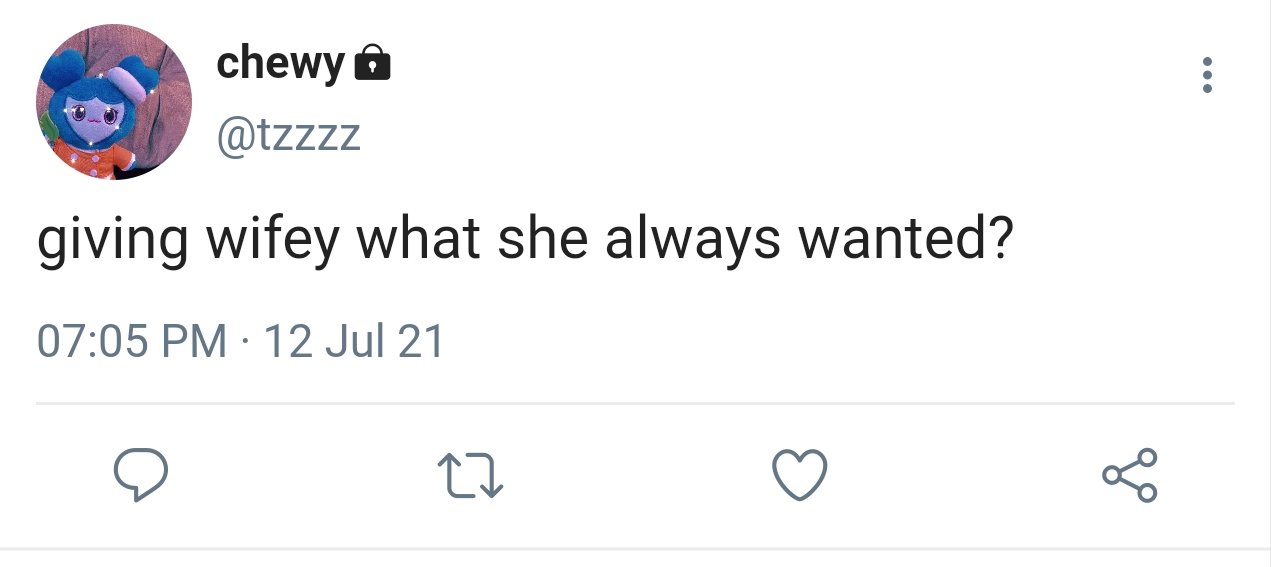Expand sharing options via the share glyph
The width and height of the screenshot is (1271, 567).
pyautogui.click(x=1130, y=475)
